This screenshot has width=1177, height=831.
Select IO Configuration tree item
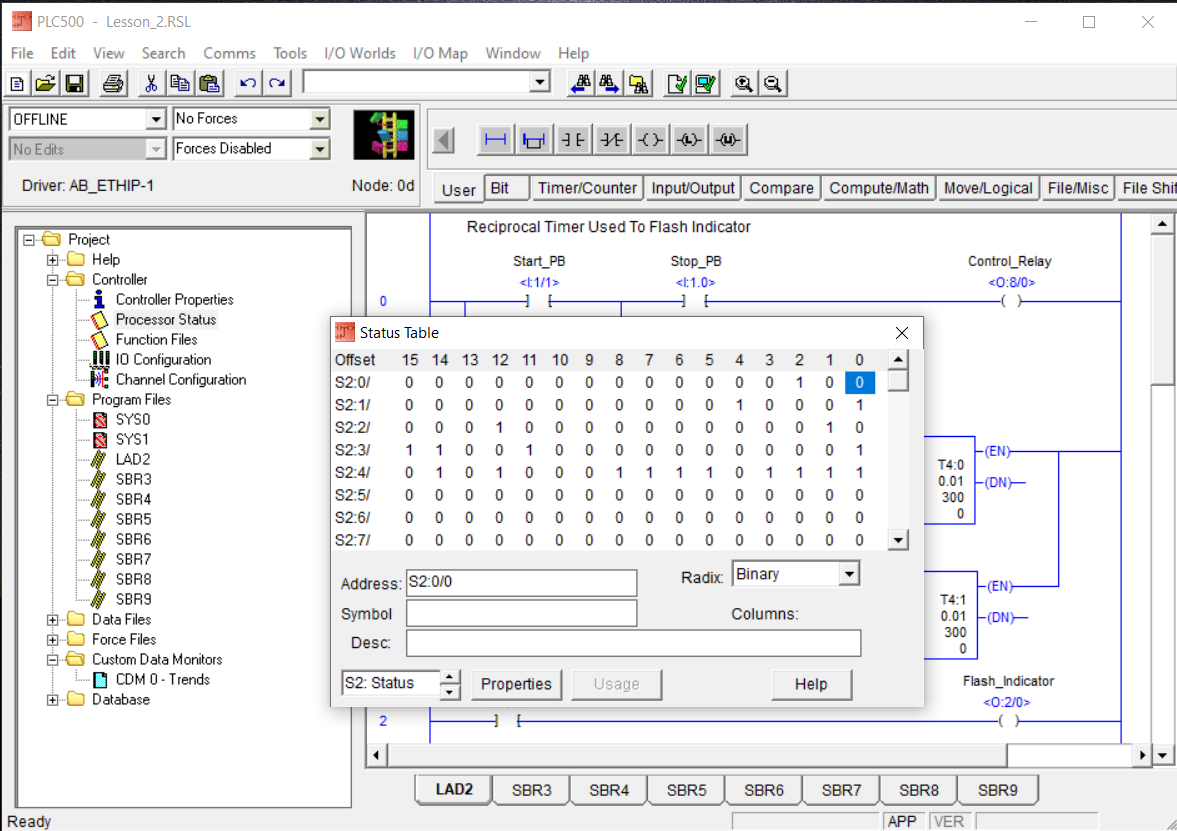(163, 360)
